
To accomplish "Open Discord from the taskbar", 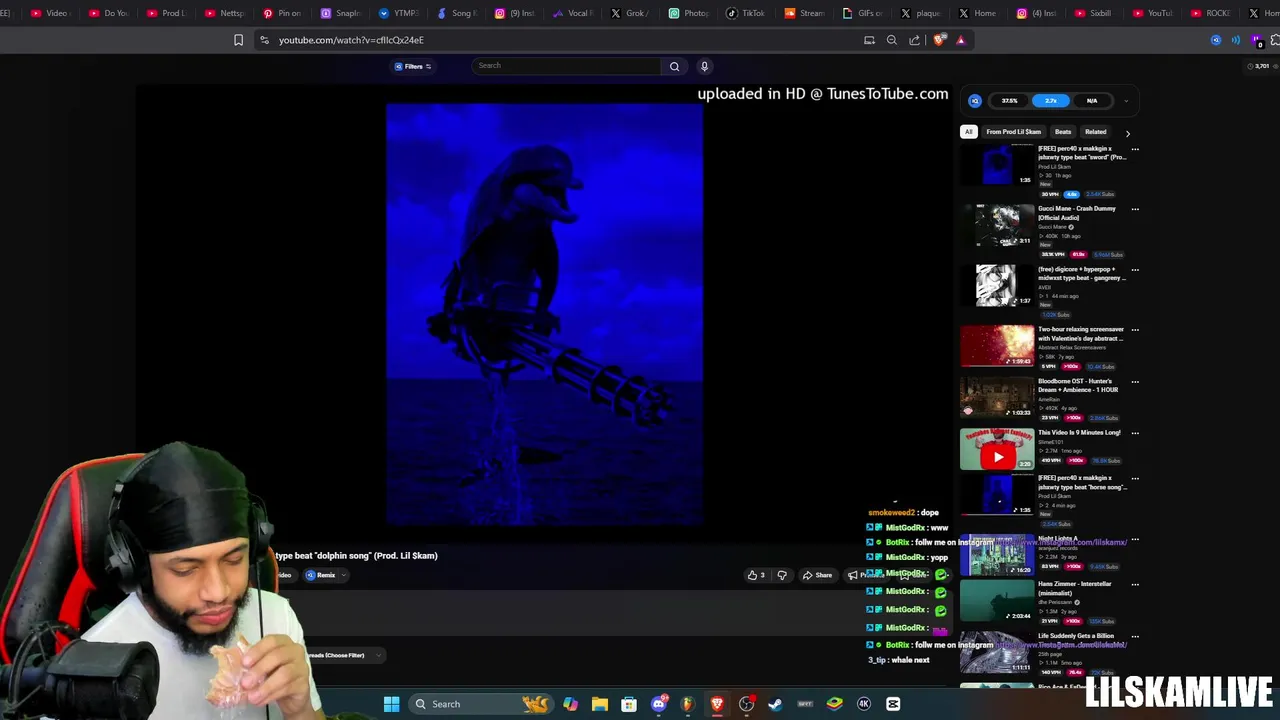I will [x=658, y=704].
